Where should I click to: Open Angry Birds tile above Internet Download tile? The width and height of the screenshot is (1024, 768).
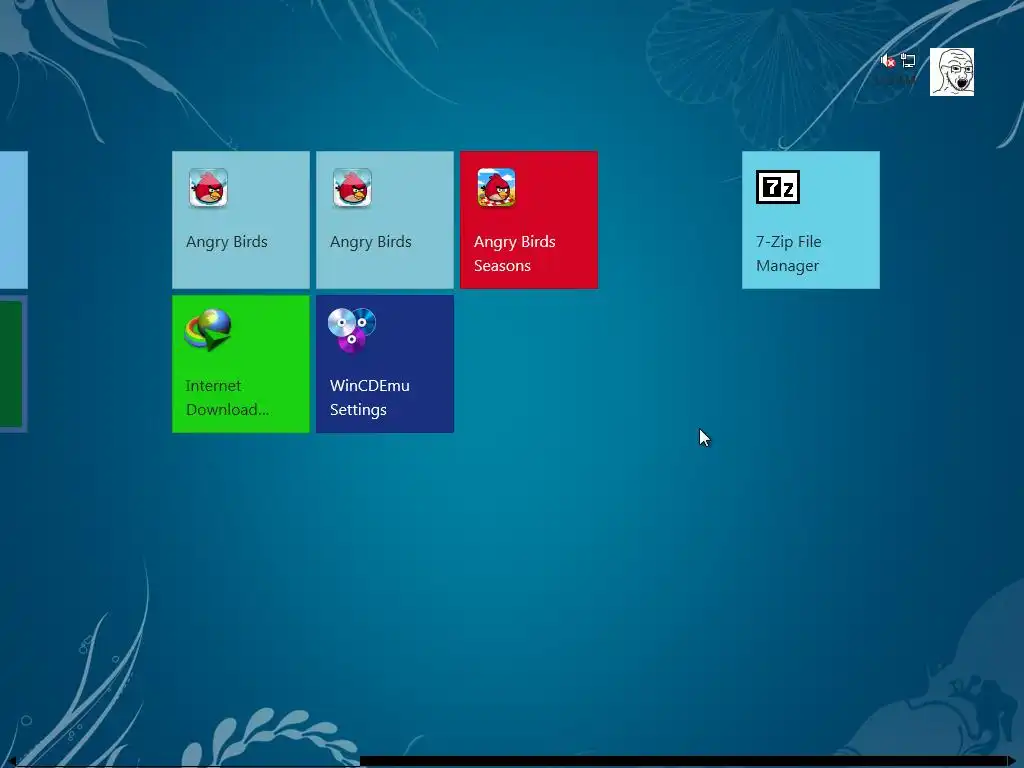241,220
